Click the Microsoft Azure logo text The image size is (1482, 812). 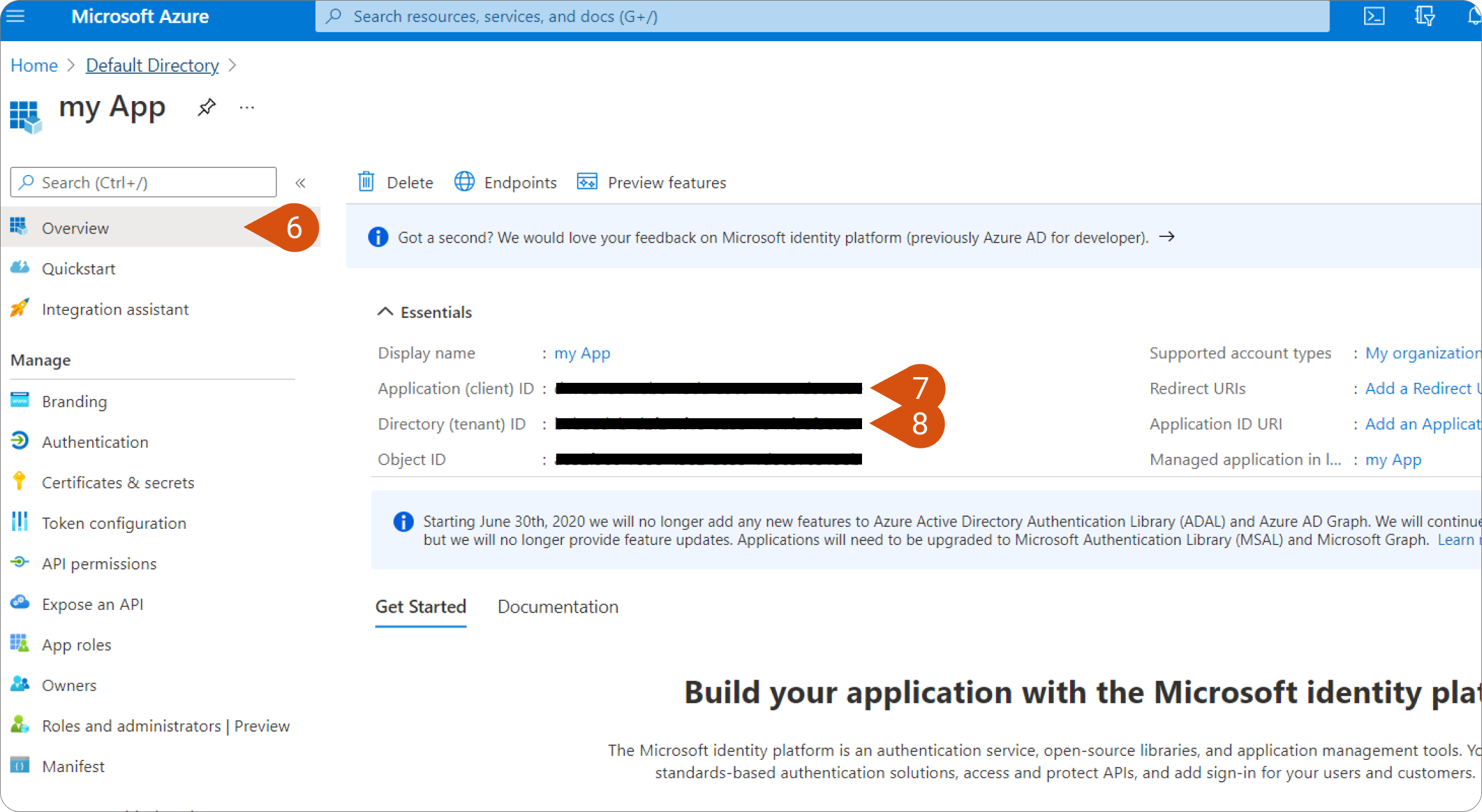tap(140, 16)
